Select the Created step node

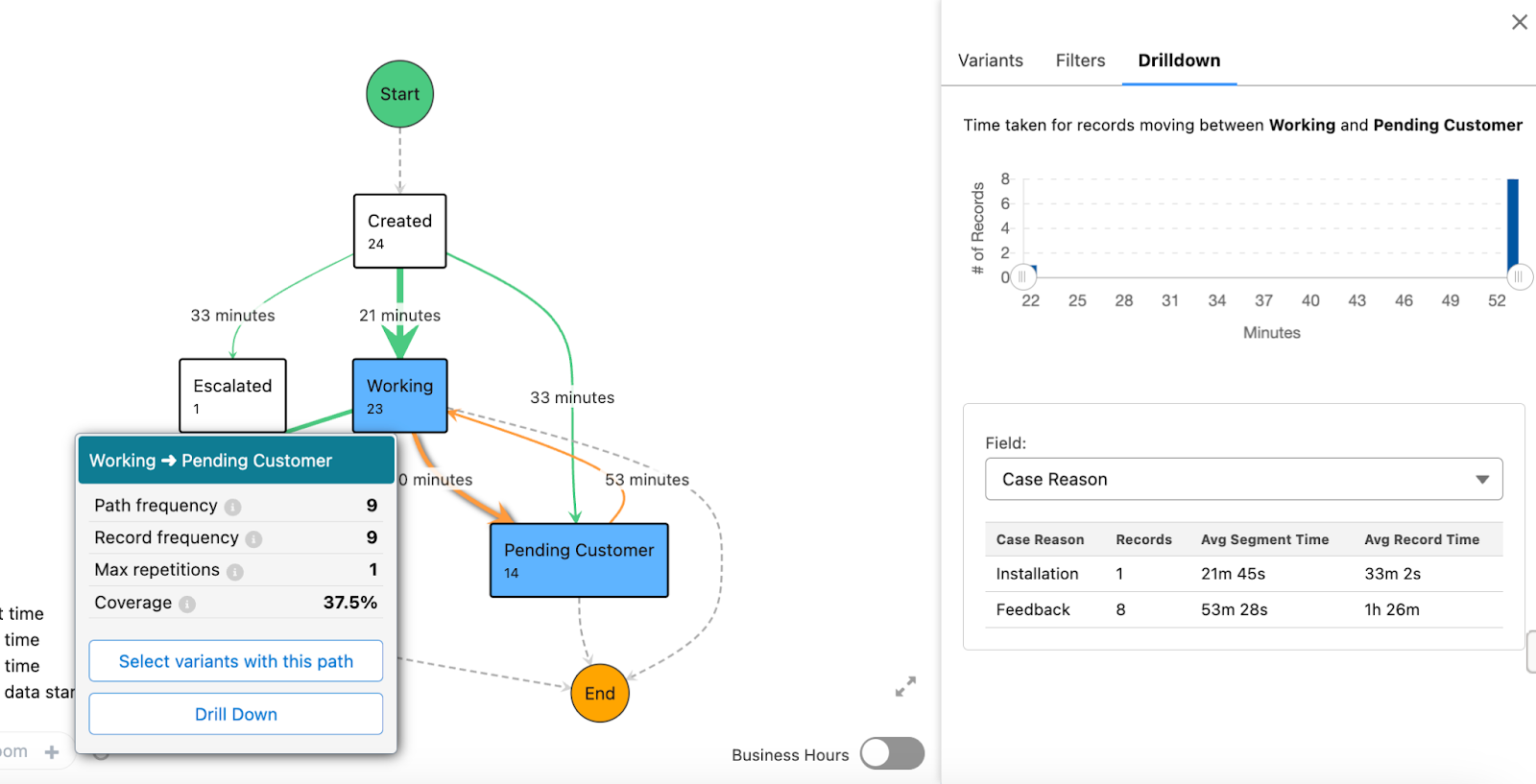(400, 231)
